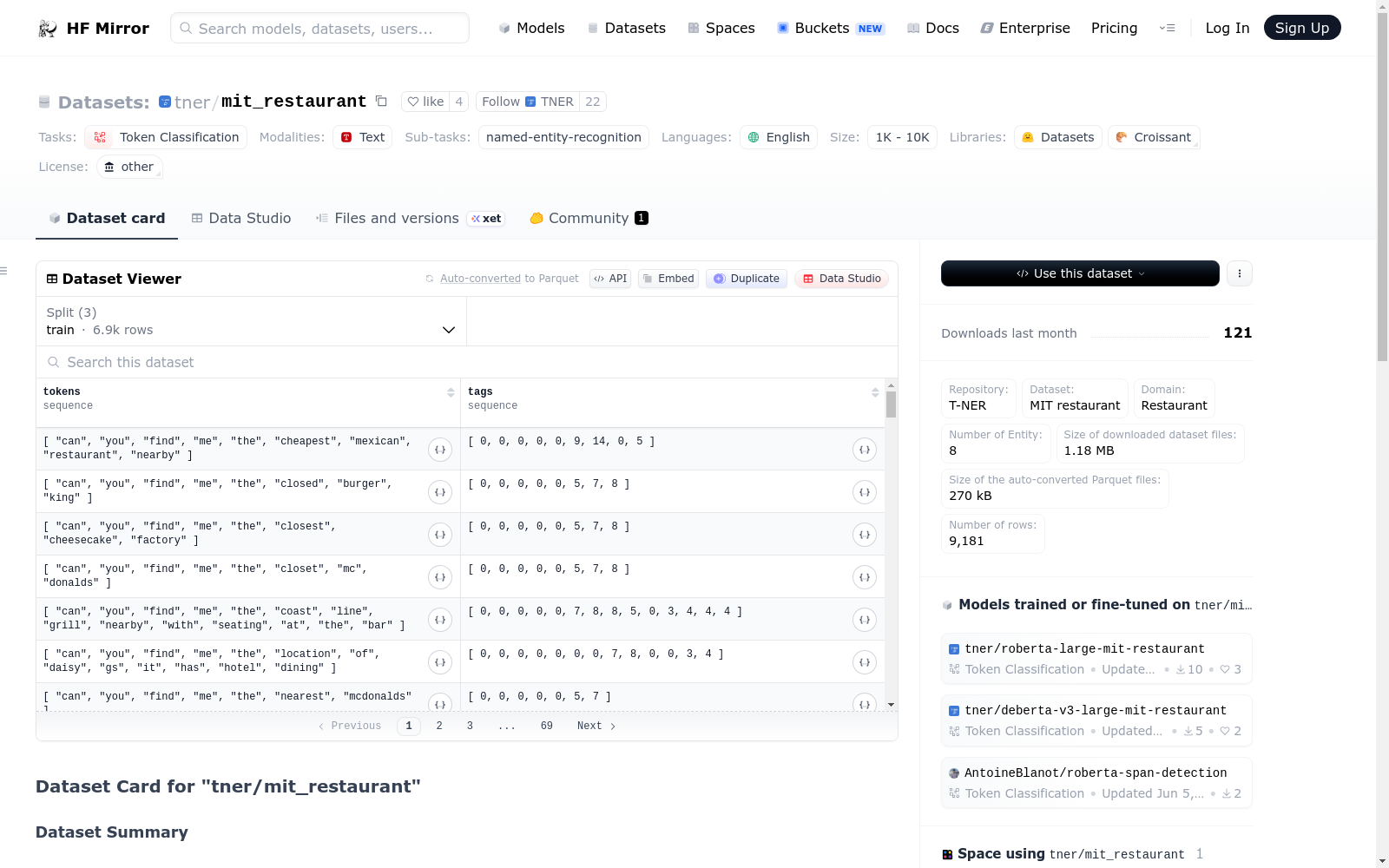The width and height of the screenshot is (1389, 868).
Task: Copy the dataset name with the copy icon
Action: click(381, 101)
